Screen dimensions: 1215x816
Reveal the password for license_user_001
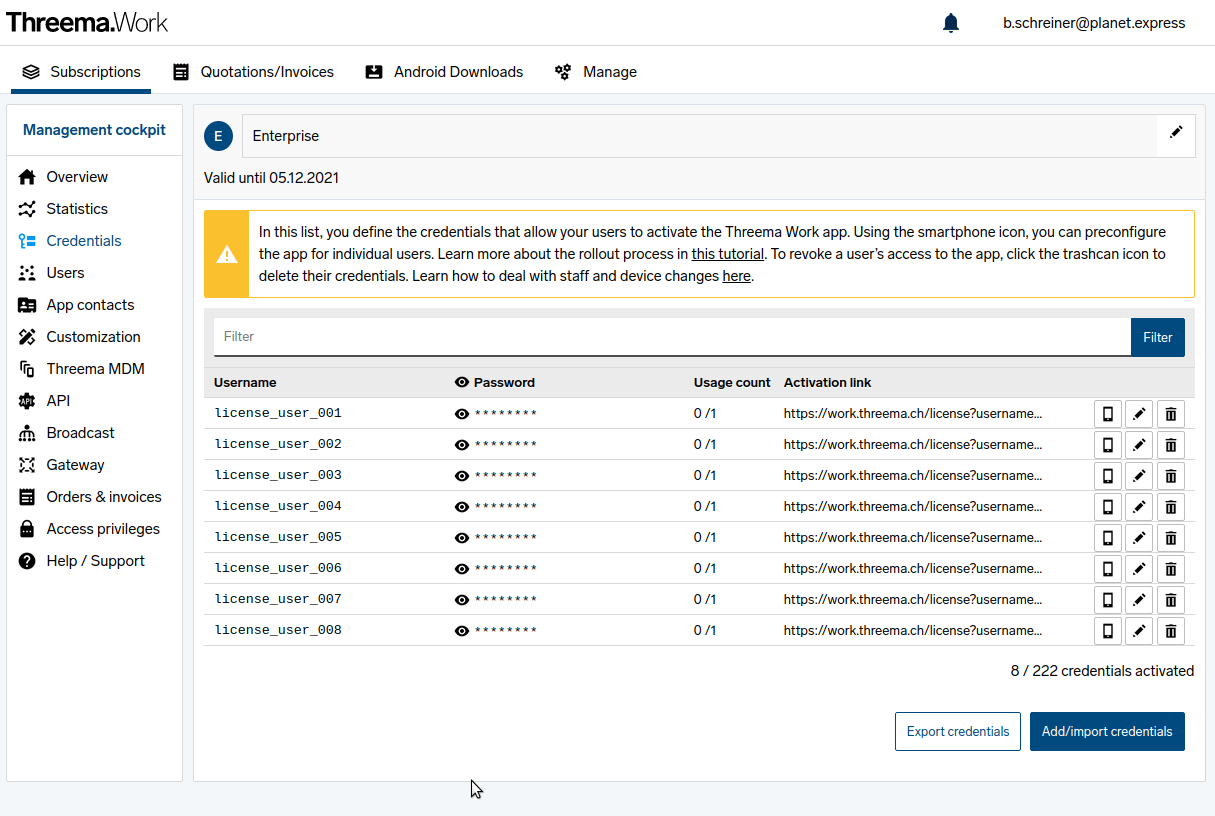coord(462,413)
